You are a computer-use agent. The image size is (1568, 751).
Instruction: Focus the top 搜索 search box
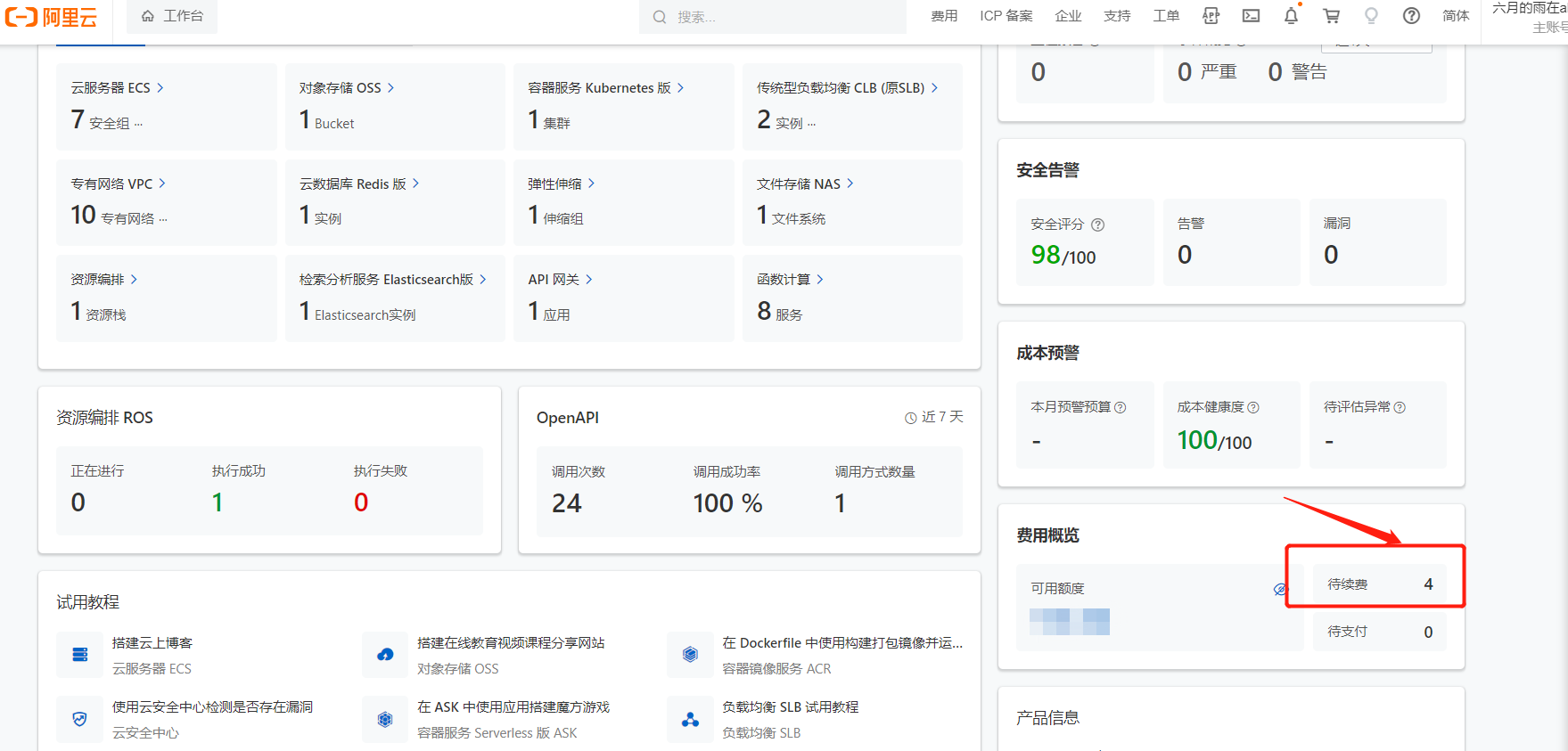pyautogui.click(x=772, y=16)
